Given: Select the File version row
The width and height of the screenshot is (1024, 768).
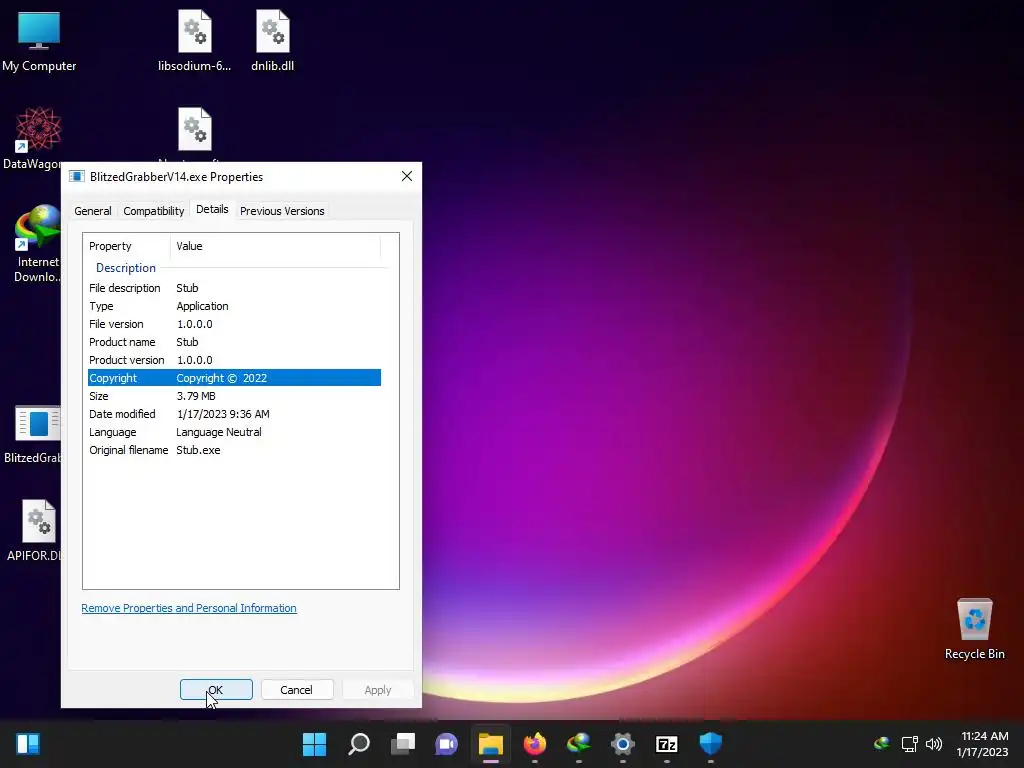Looking at the screenshot, I should [x=234, y=324].
